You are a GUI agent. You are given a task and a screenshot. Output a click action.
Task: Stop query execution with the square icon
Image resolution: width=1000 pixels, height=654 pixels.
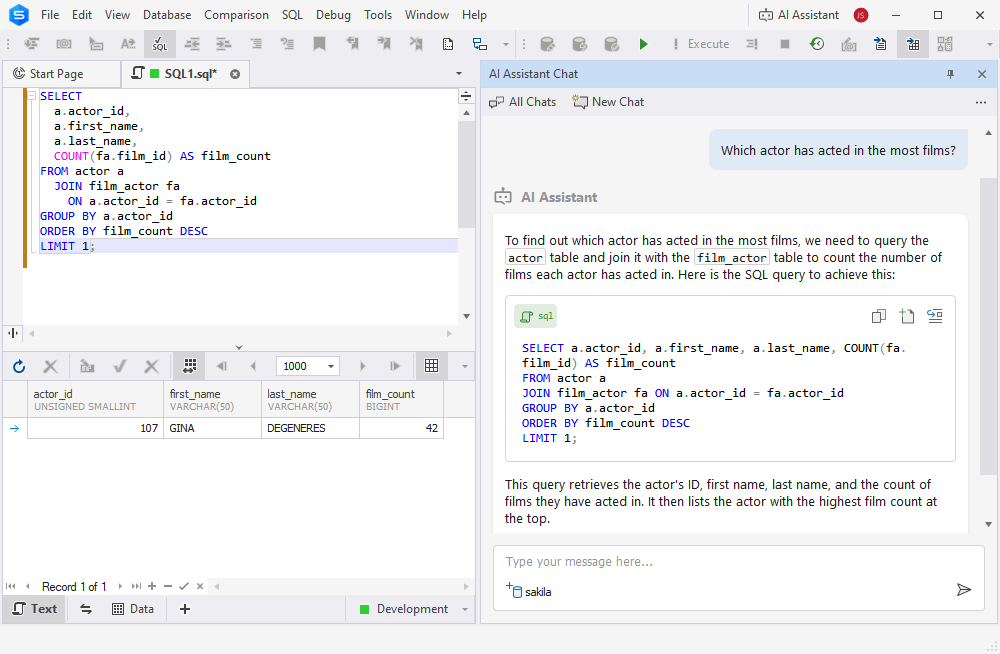pyautogui.click(x=785, y=44)
